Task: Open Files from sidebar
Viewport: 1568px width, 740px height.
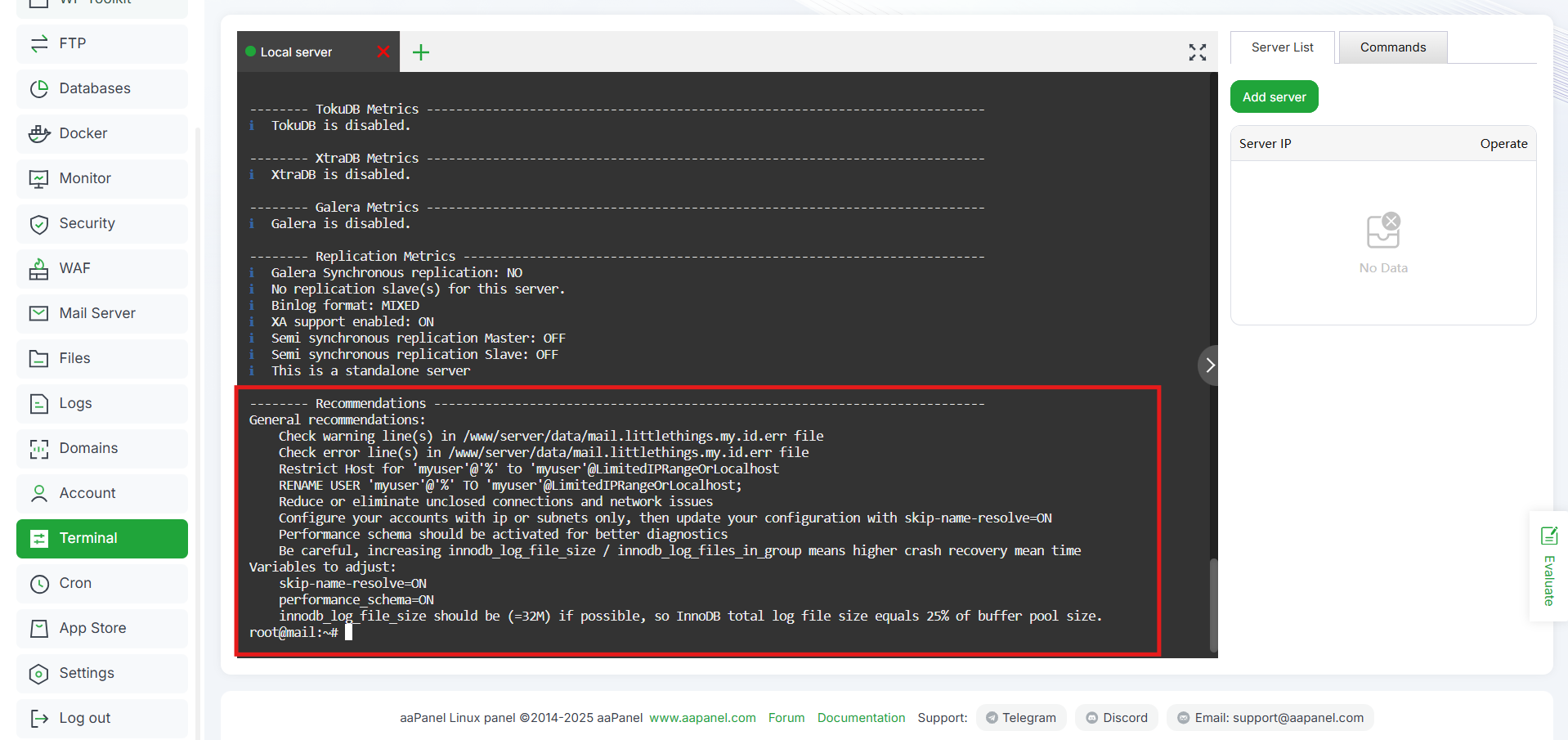Action: (102, 358)
